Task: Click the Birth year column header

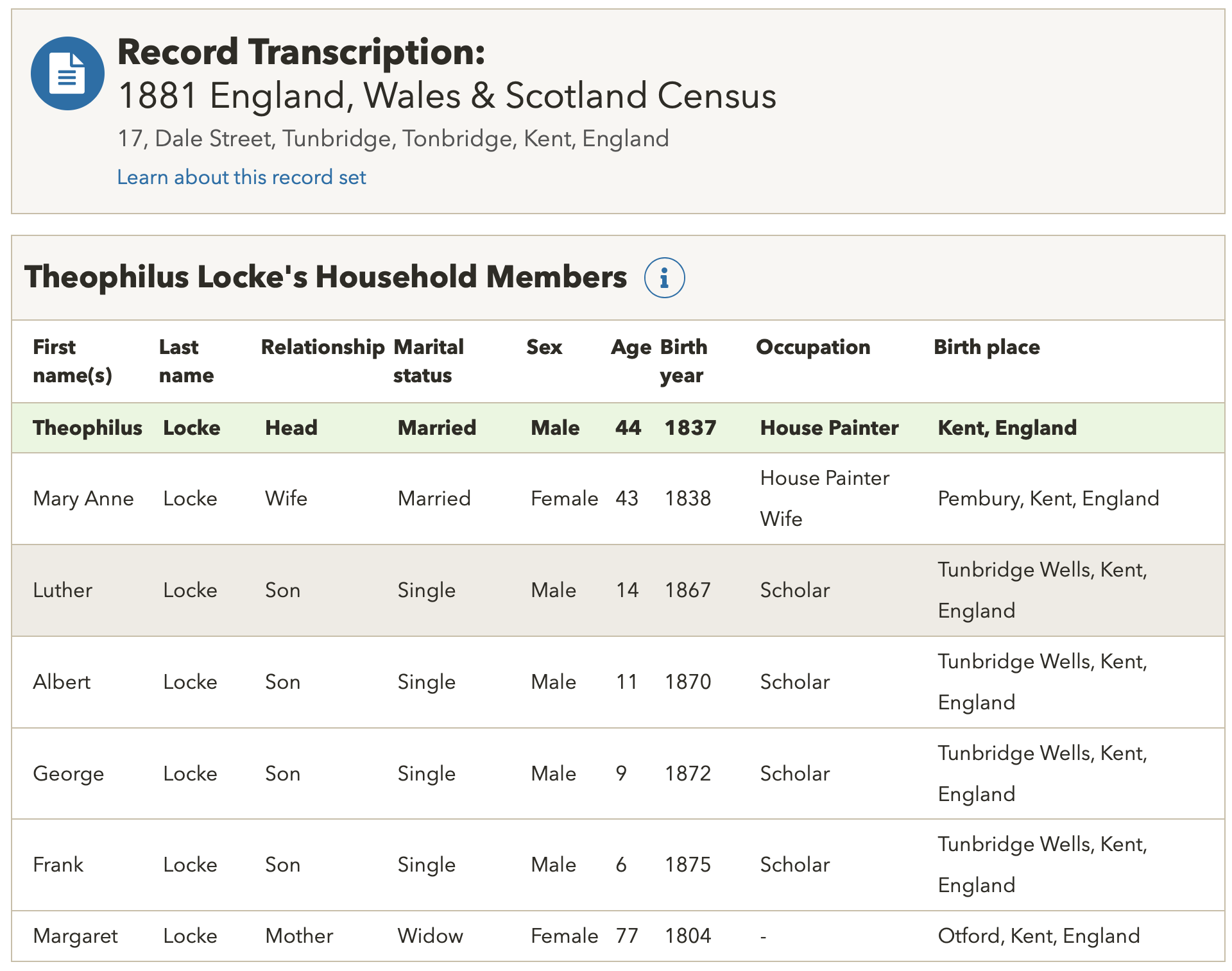Action: point(683,360)
